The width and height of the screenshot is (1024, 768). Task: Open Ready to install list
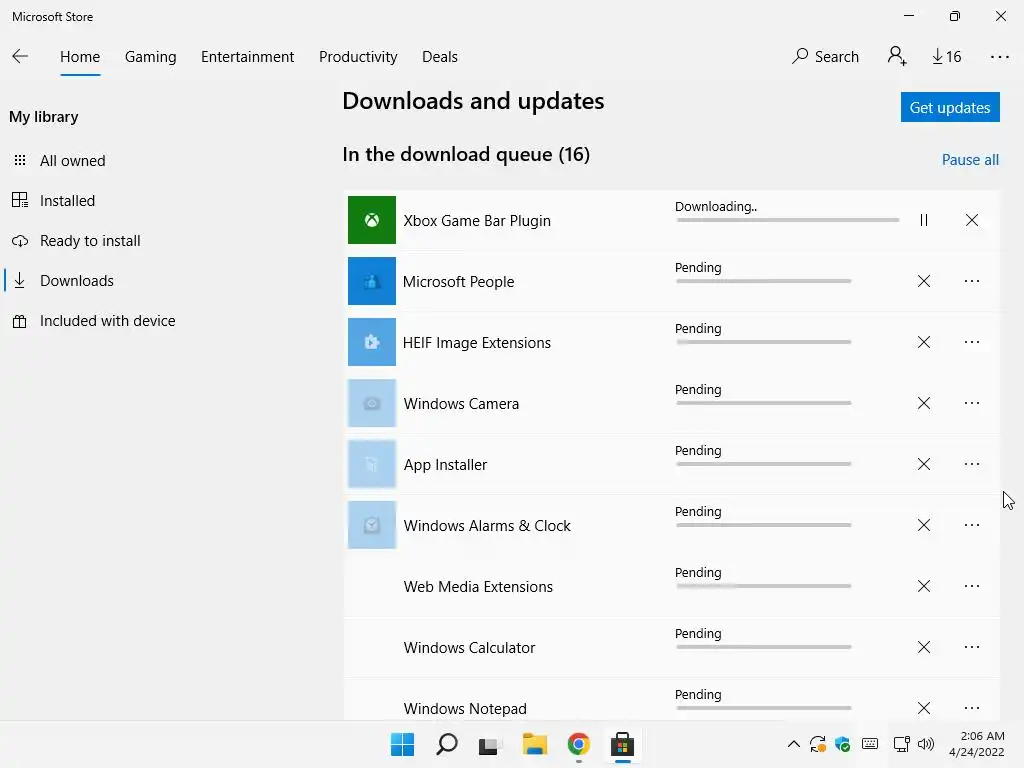[x=76, y=241]
